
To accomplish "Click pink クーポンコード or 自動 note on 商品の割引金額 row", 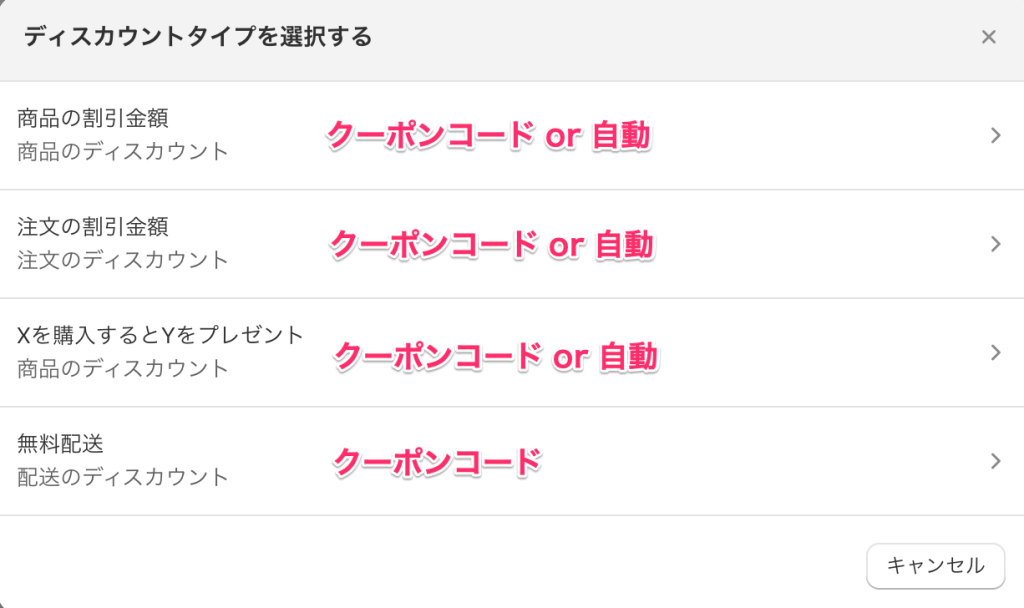I will tap(490, 135).
